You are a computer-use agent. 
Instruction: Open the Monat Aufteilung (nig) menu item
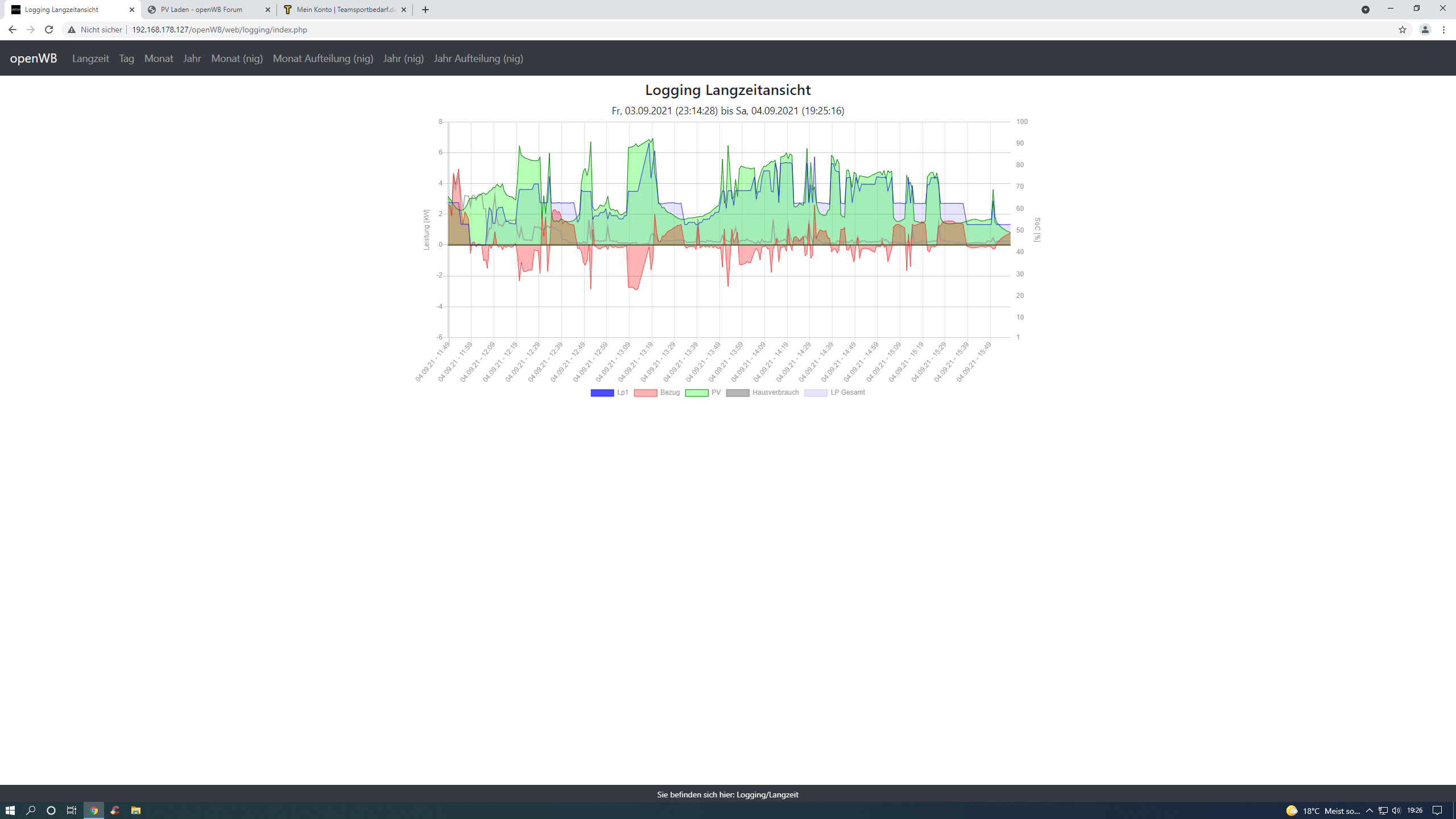pyautogui.click(x=323, y=59)
